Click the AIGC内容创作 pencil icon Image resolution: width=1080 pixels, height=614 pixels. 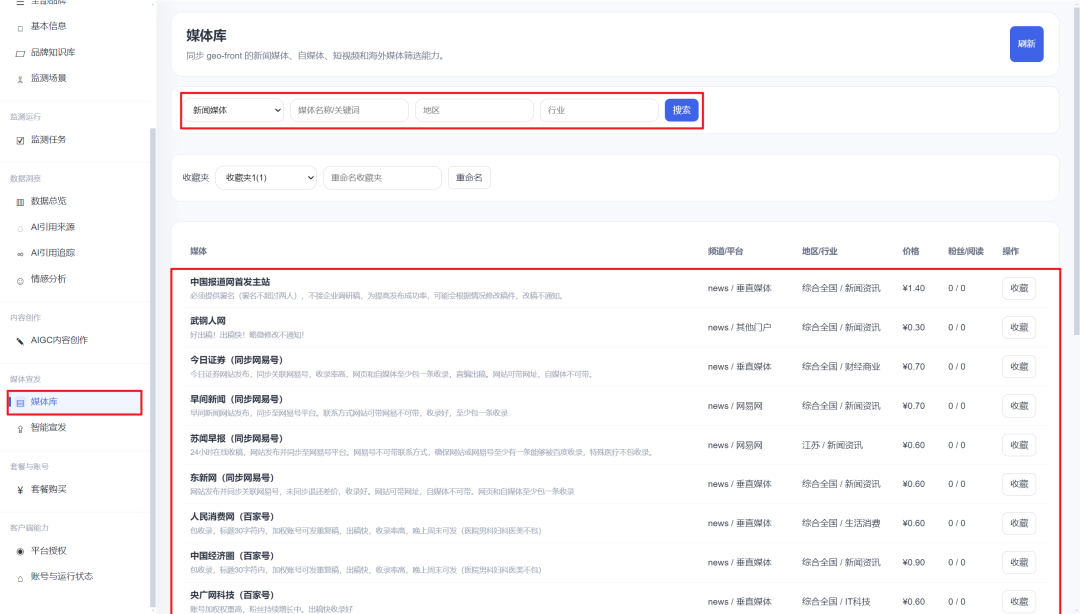tap(20, 341)
